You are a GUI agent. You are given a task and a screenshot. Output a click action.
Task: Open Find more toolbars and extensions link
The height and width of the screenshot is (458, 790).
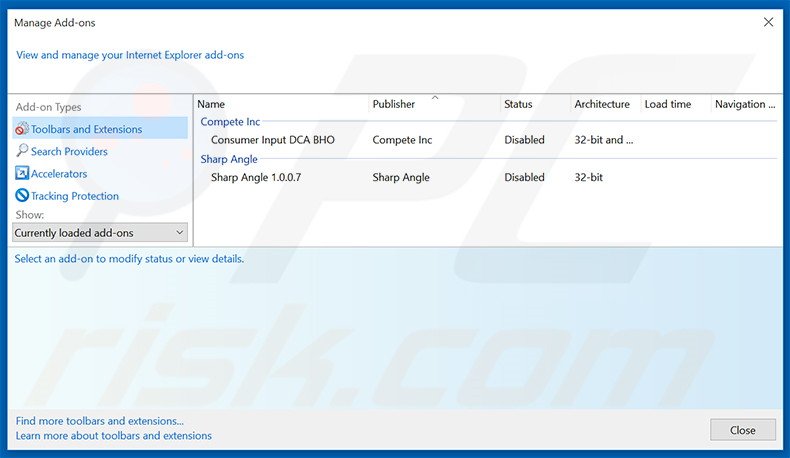click(100, 421)
